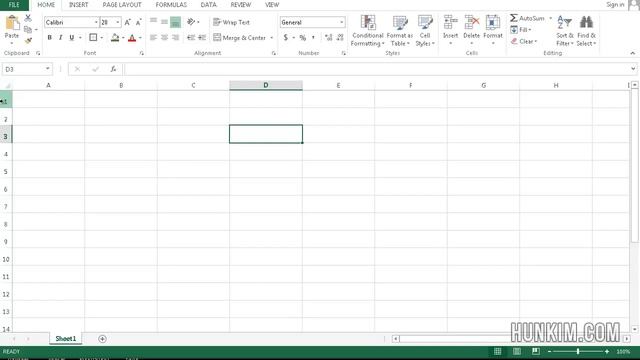Set Middle Align vertical alignment

(164, 22)
